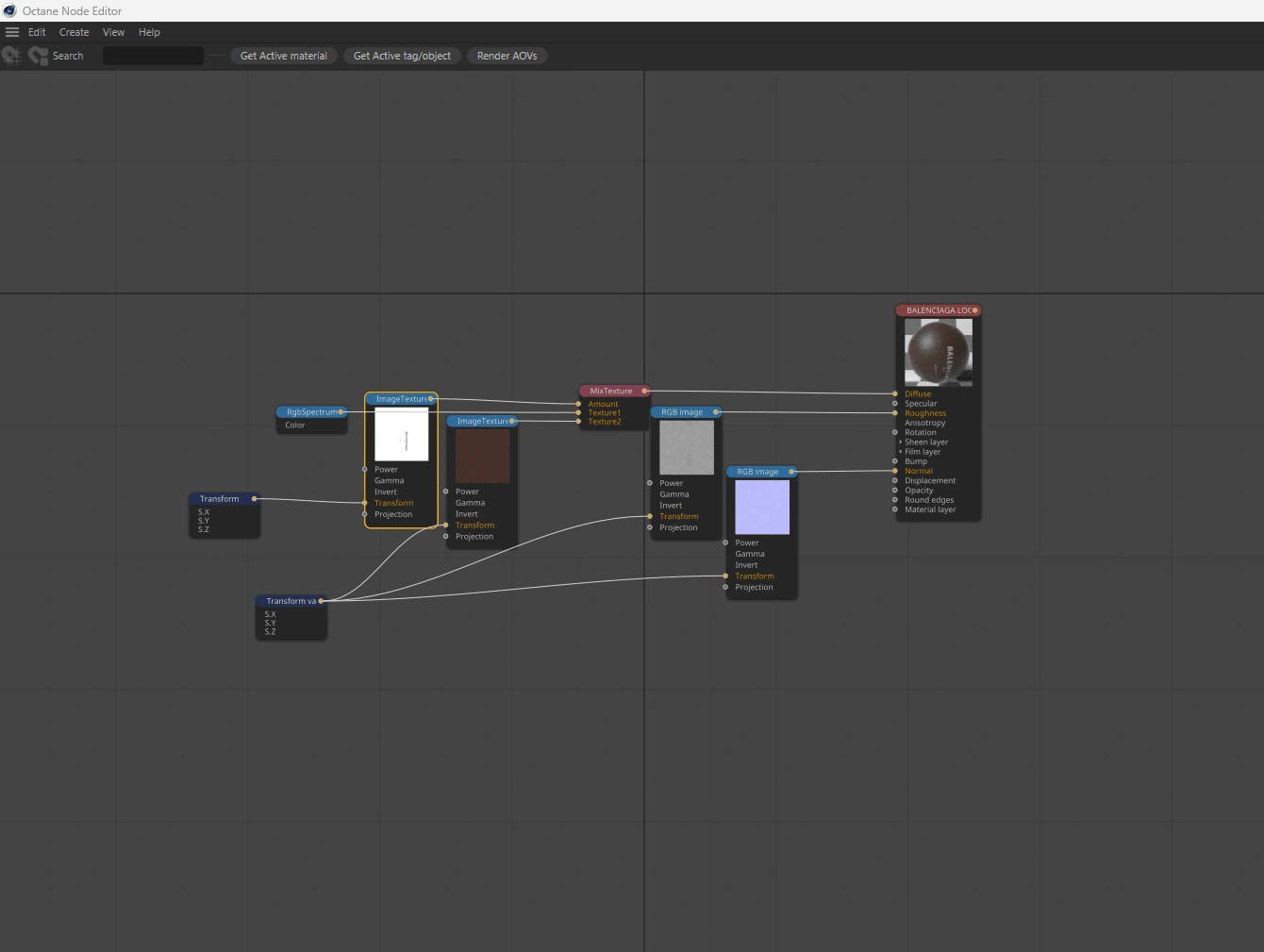Click Transform port on purple RGB image node

click(725, 576)
